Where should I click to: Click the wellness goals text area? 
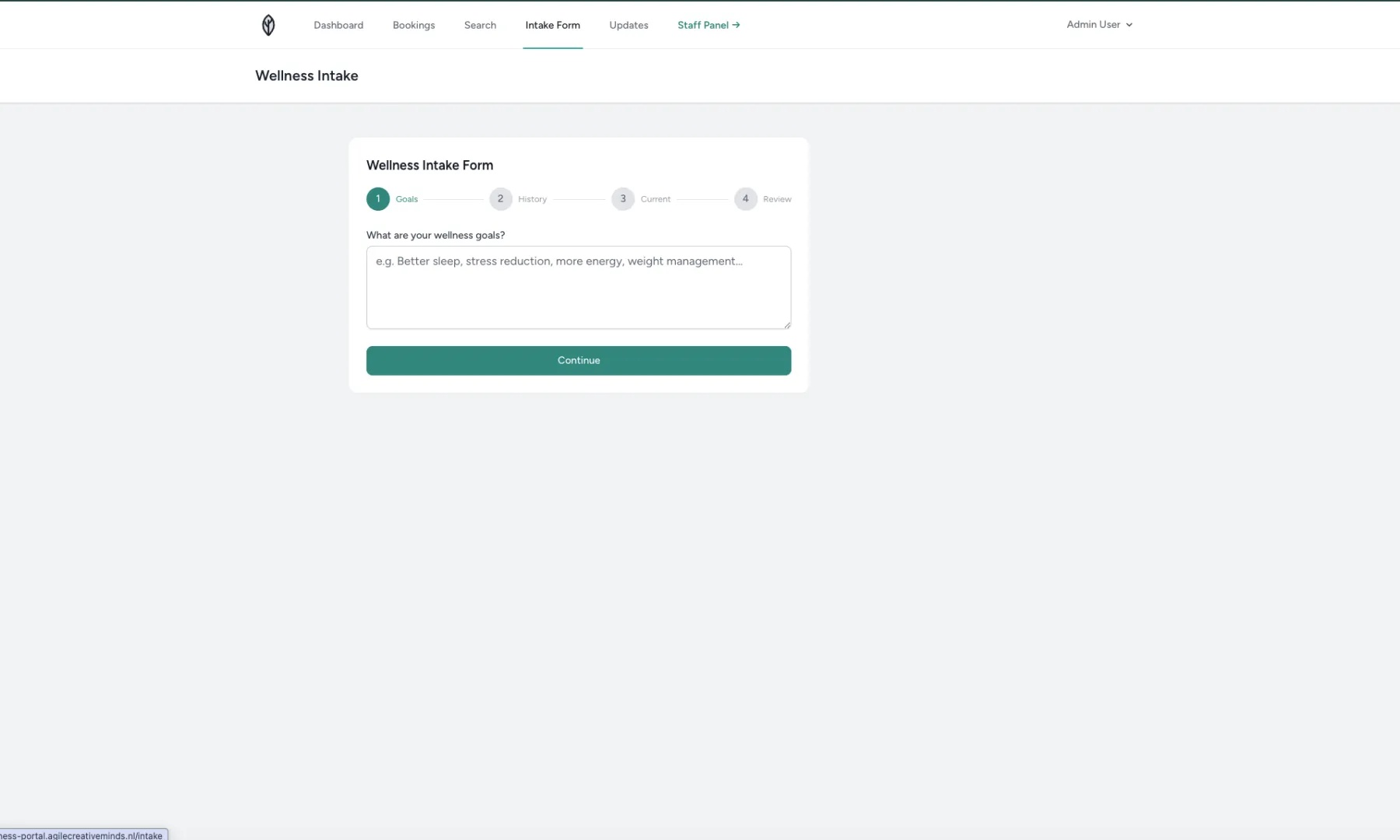pos(578,287)
